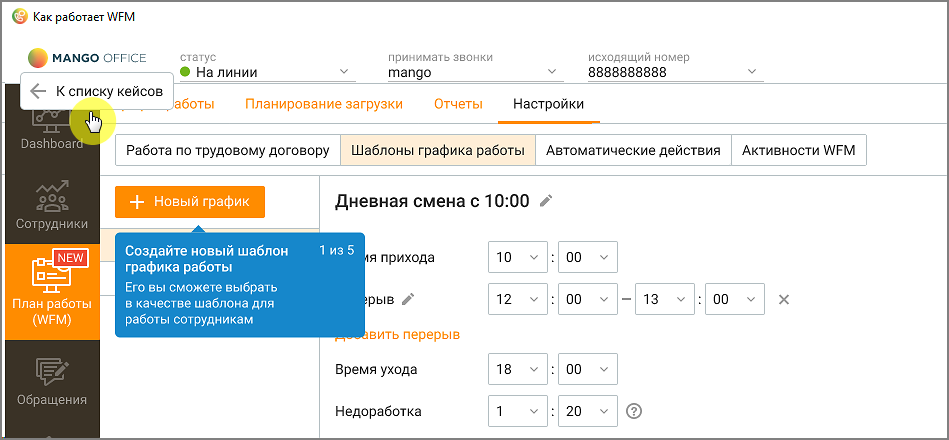
Task: Click the NEW badge on WFM item
Action: pyautogui.click(x=70, y=258)
